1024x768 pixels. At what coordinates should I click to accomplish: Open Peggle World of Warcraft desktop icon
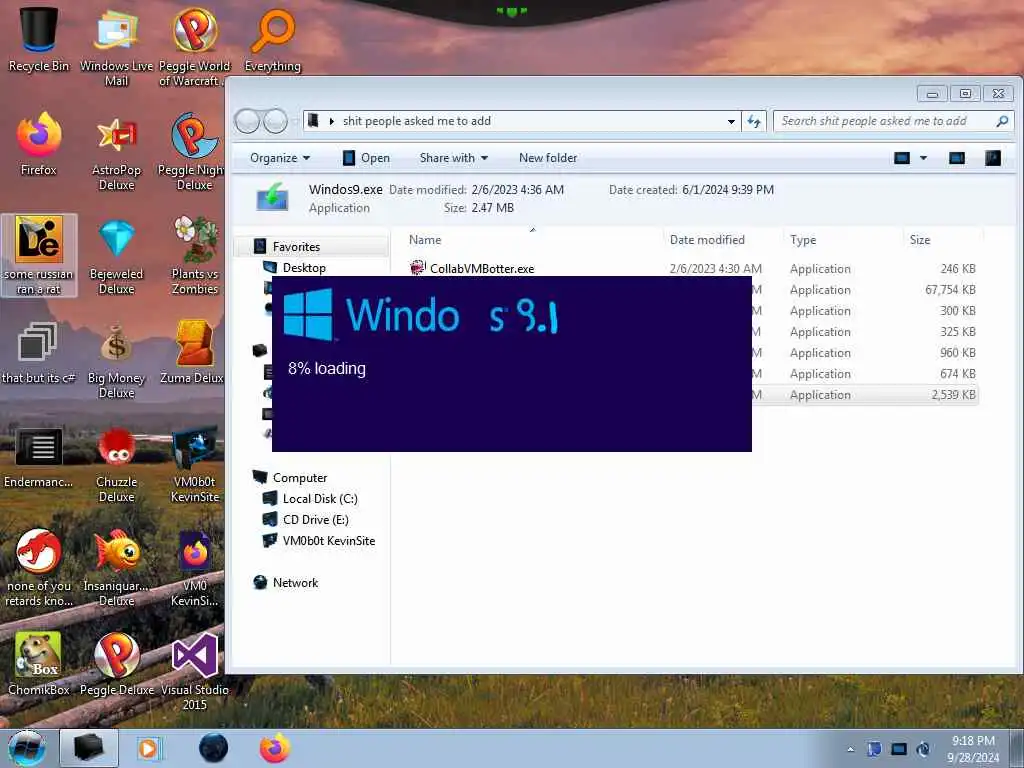(x=194, y=46)
